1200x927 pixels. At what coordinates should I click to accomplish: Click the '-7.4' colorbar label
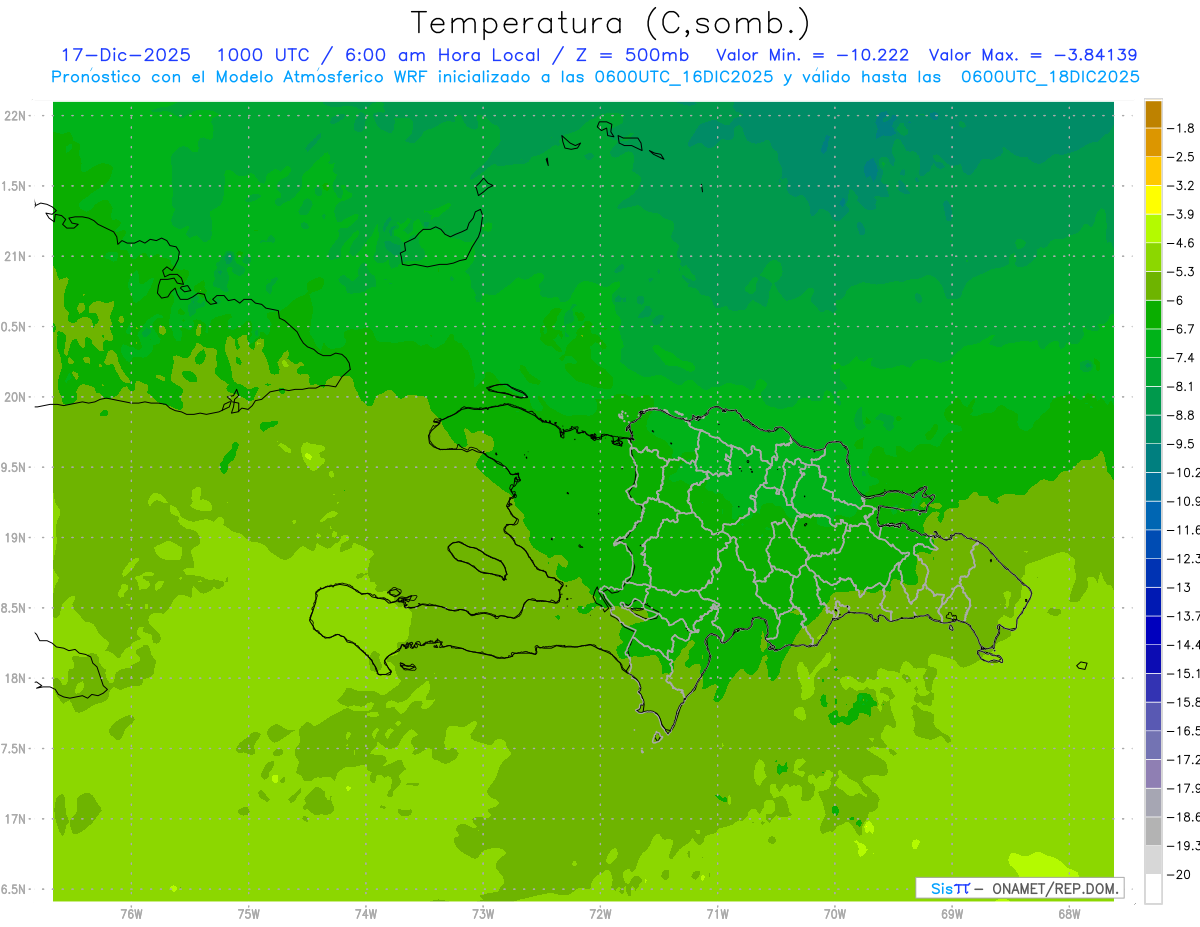tap(1182, 358)
